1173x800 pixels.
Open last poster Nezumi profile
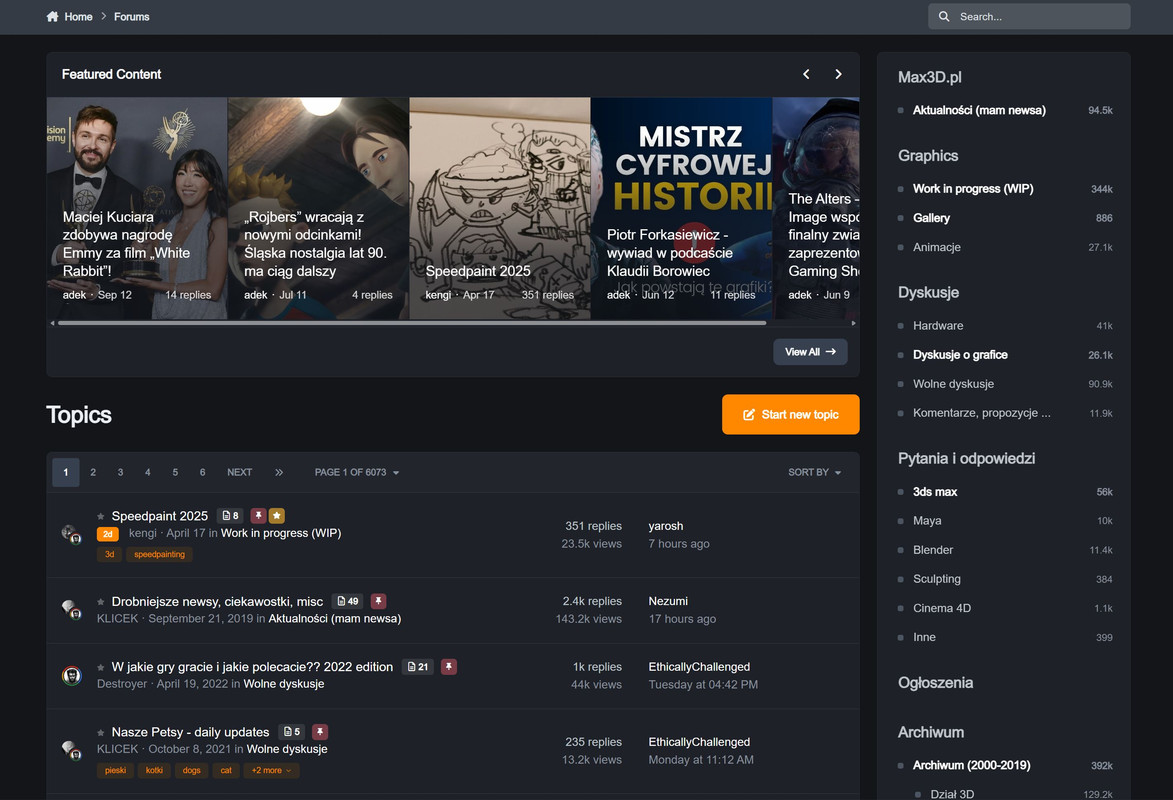tap(668, 601)
